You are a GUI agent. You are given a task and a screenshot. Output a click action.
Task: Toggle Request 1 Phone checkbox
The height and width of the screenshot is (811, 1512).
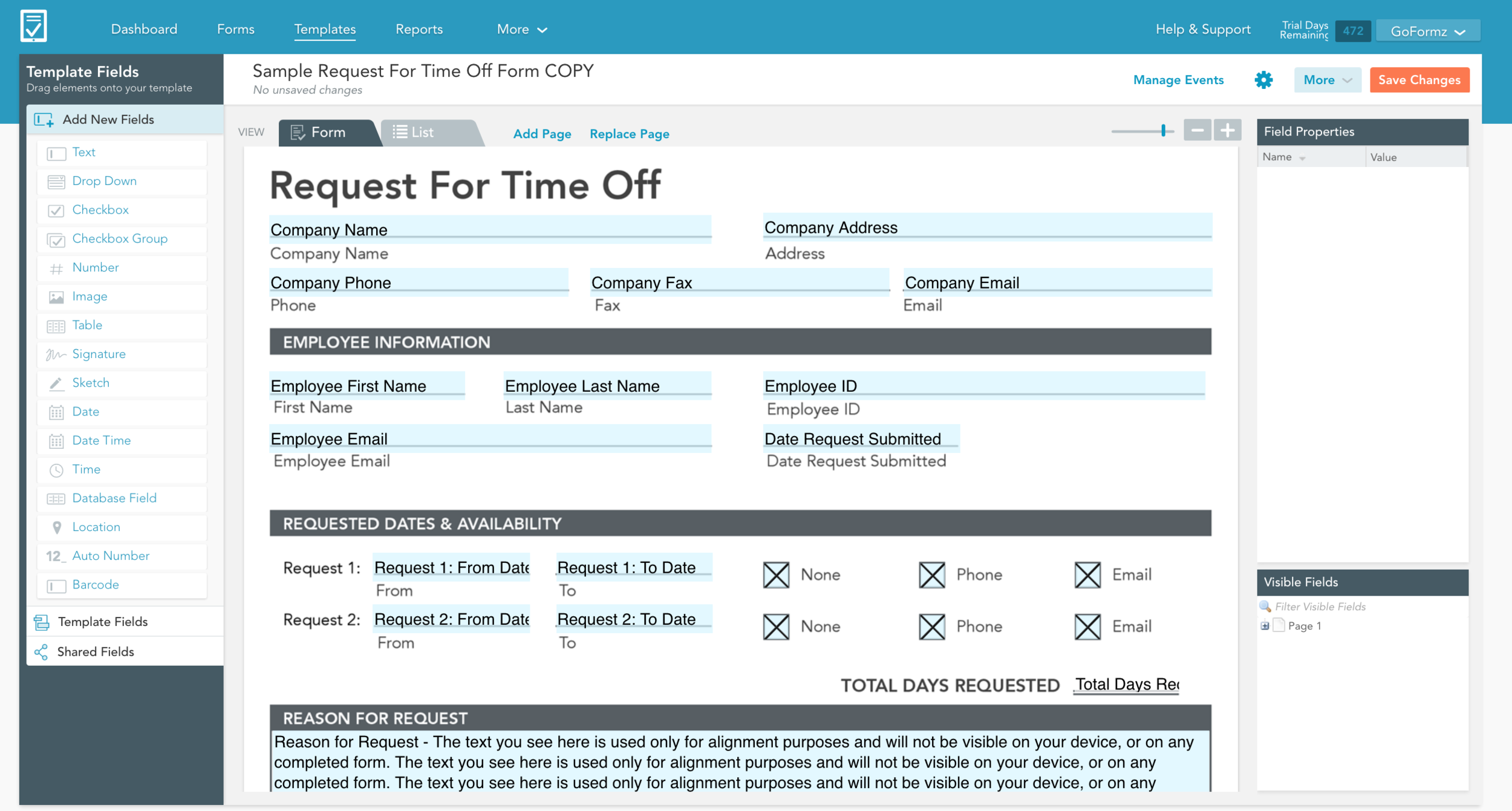(932, 575)
